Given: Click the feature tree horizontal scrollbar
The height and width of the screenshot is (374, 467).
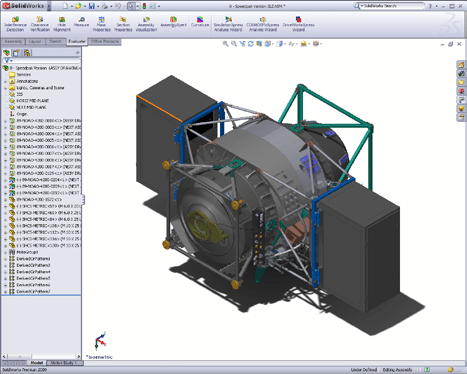Looking at the screenshot, I should (41, 356).
